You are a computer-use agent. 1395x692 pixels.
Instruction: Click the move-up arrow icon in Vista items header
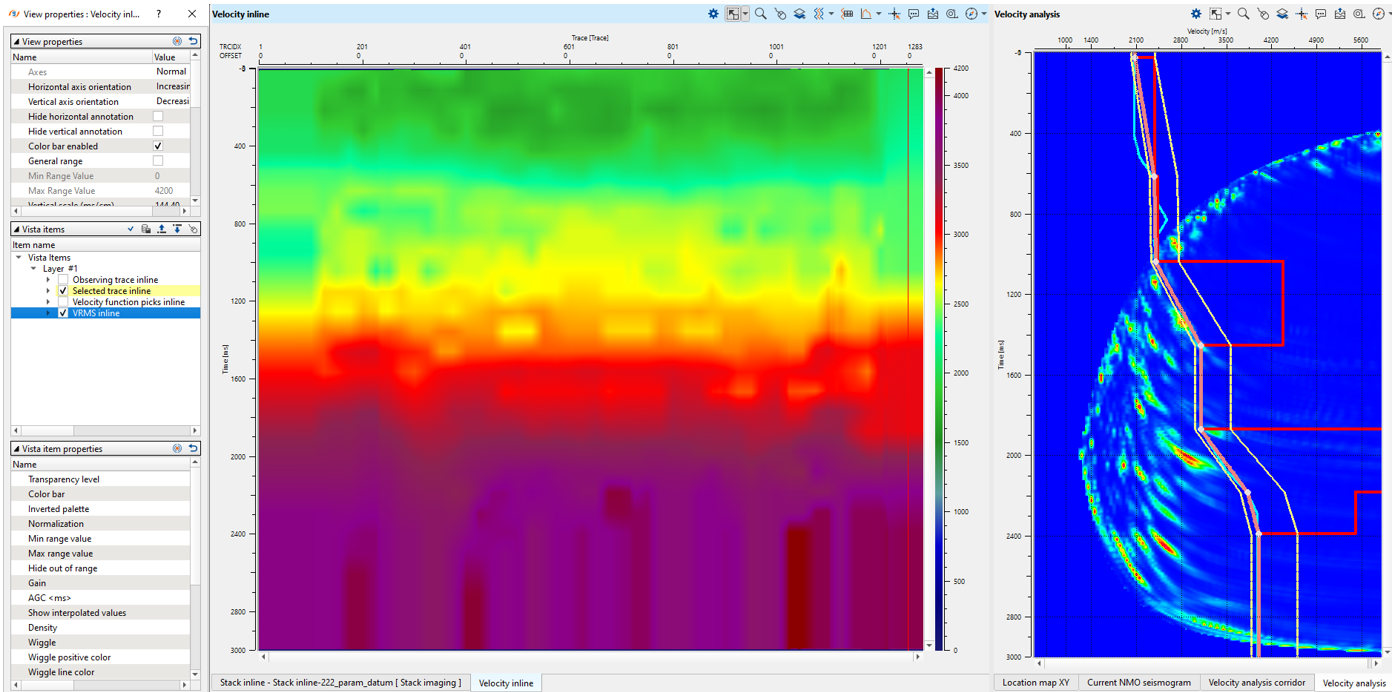tap(162, 229)
